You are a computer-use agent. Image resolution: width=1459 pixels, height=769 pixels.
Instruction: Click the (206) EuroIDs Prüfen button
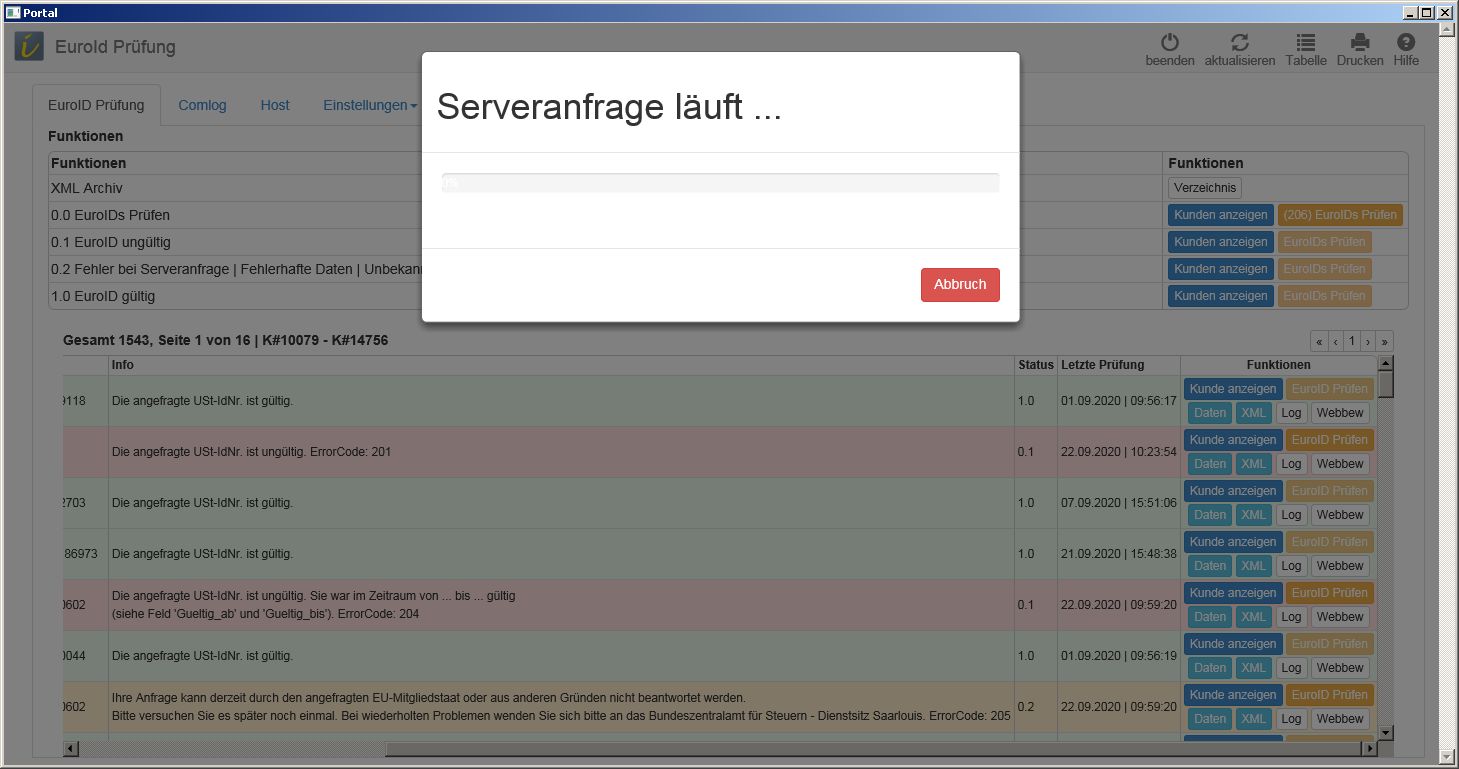[x=1339, y=215]
